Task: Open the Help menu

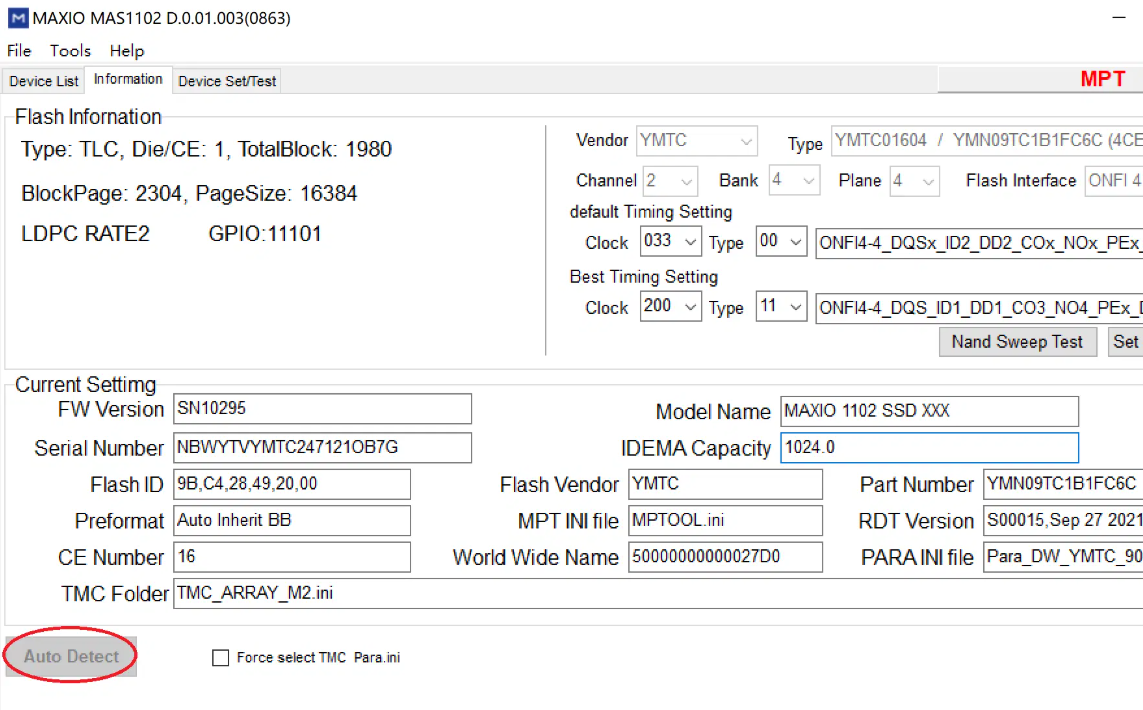Action: (x=127, y=51)
